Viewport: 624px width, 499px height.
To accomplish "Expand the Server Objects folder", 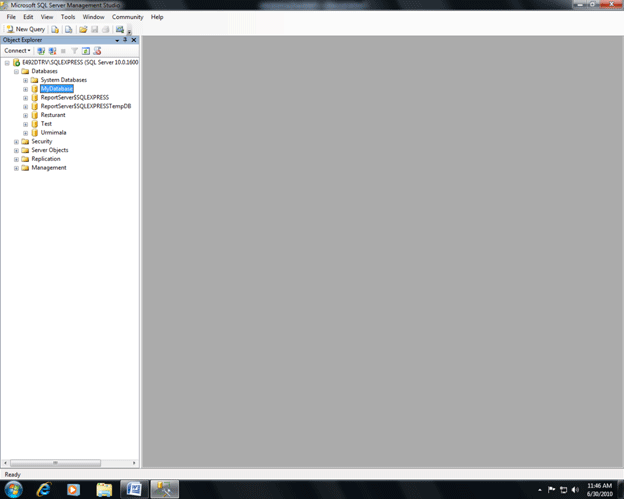I will [16, 151].
